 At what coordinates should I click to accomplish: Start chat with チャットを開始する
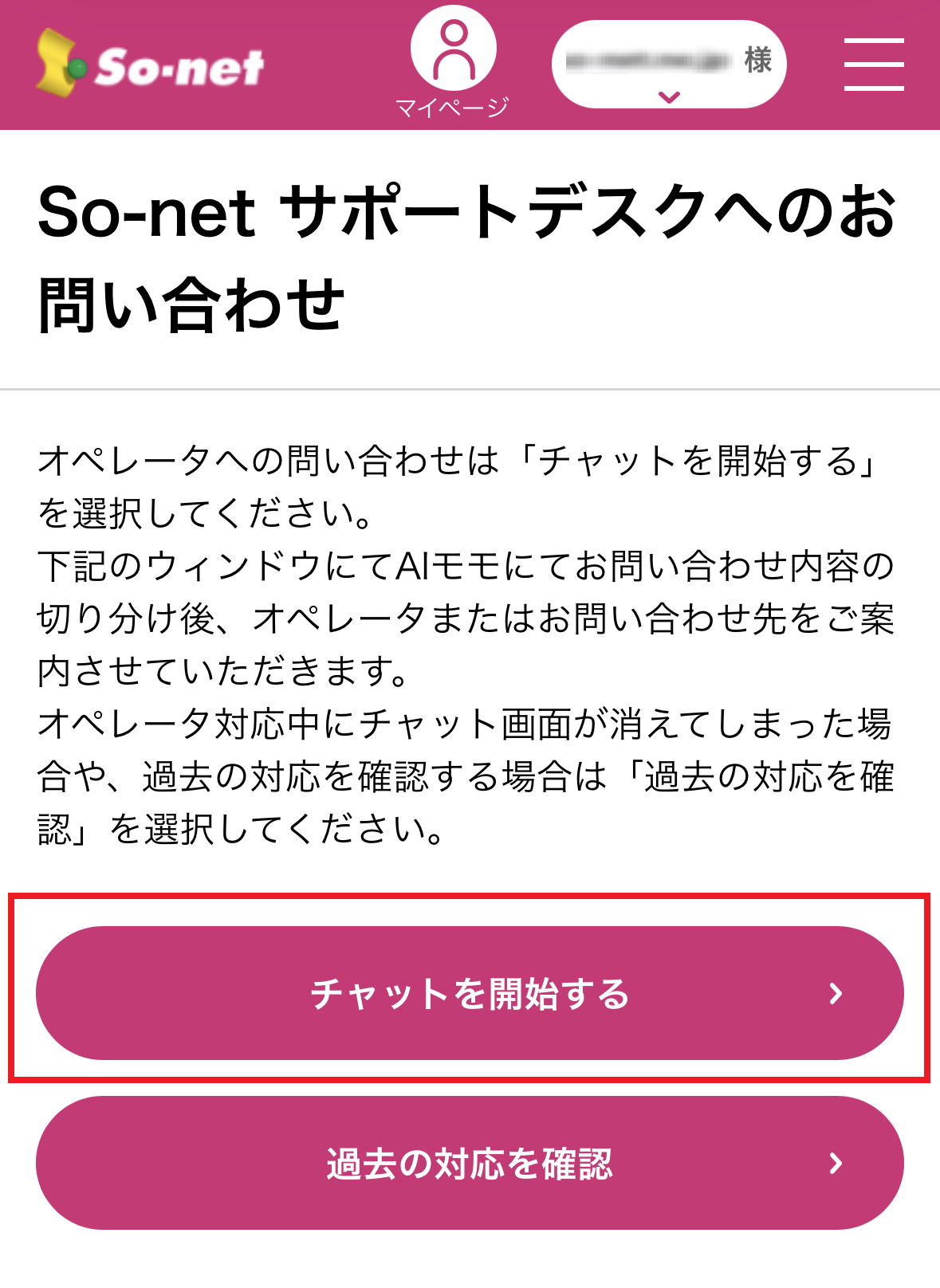coord(469,993)
